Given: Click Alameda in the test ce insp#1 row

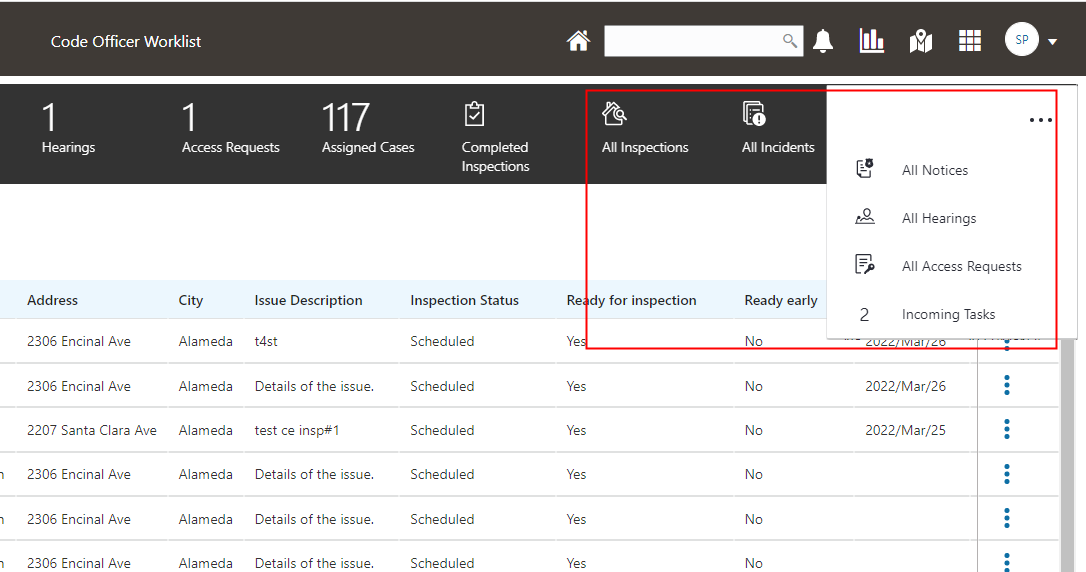Looking at the screenshot, I should click(x=205, y=430).
